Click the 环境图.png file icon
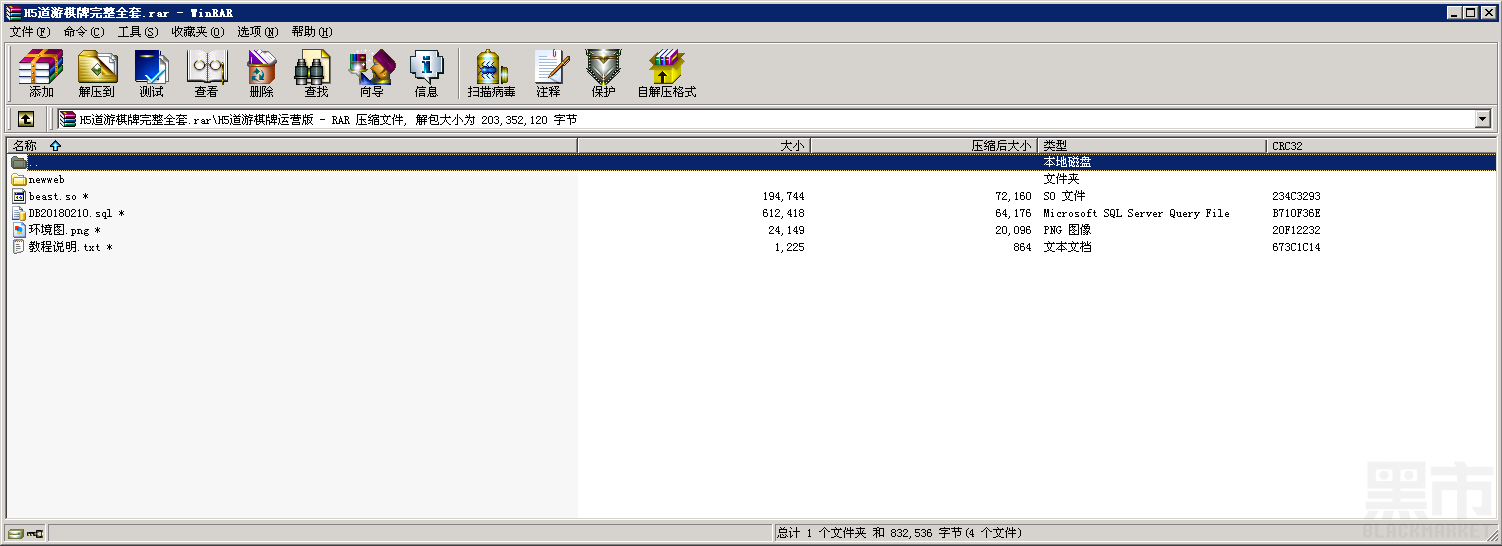Viewport: 1502px width, 546px height. [x=19, y=230]
